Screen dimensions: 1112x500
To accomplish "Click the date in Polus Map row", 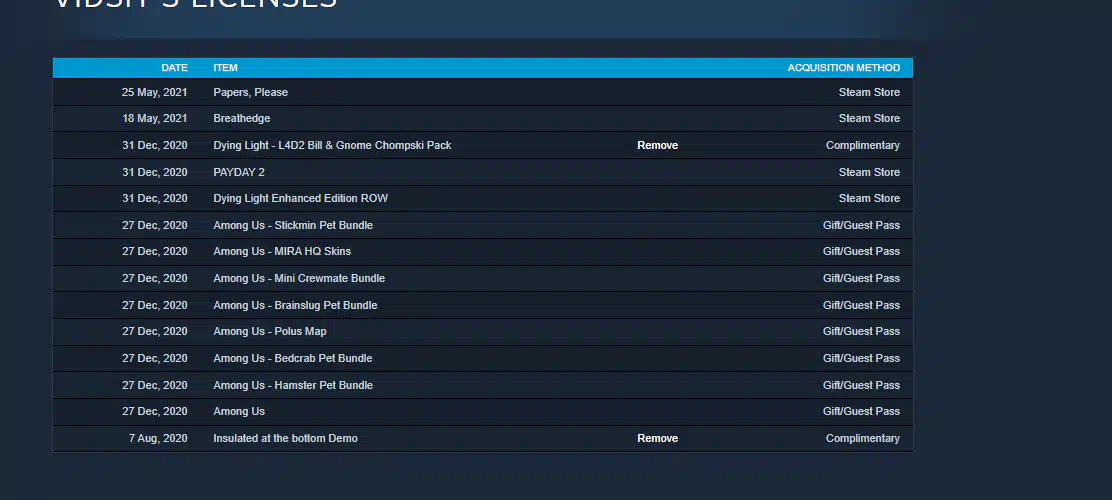I will pyautogui.click(x=155, y=332).
